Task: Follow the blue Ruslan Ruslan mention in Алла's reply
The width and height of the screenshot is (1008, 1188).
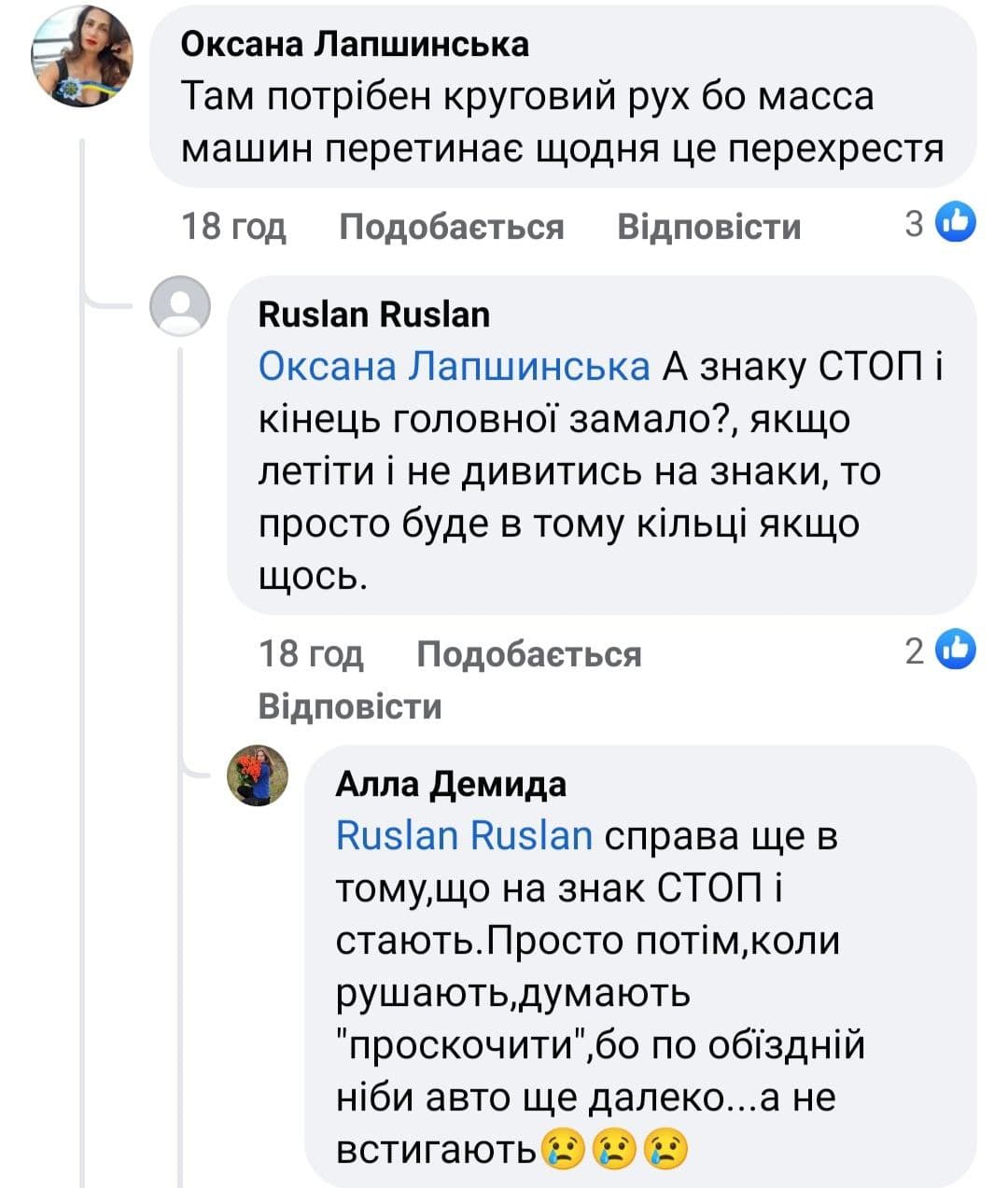Action: point(464,835)
